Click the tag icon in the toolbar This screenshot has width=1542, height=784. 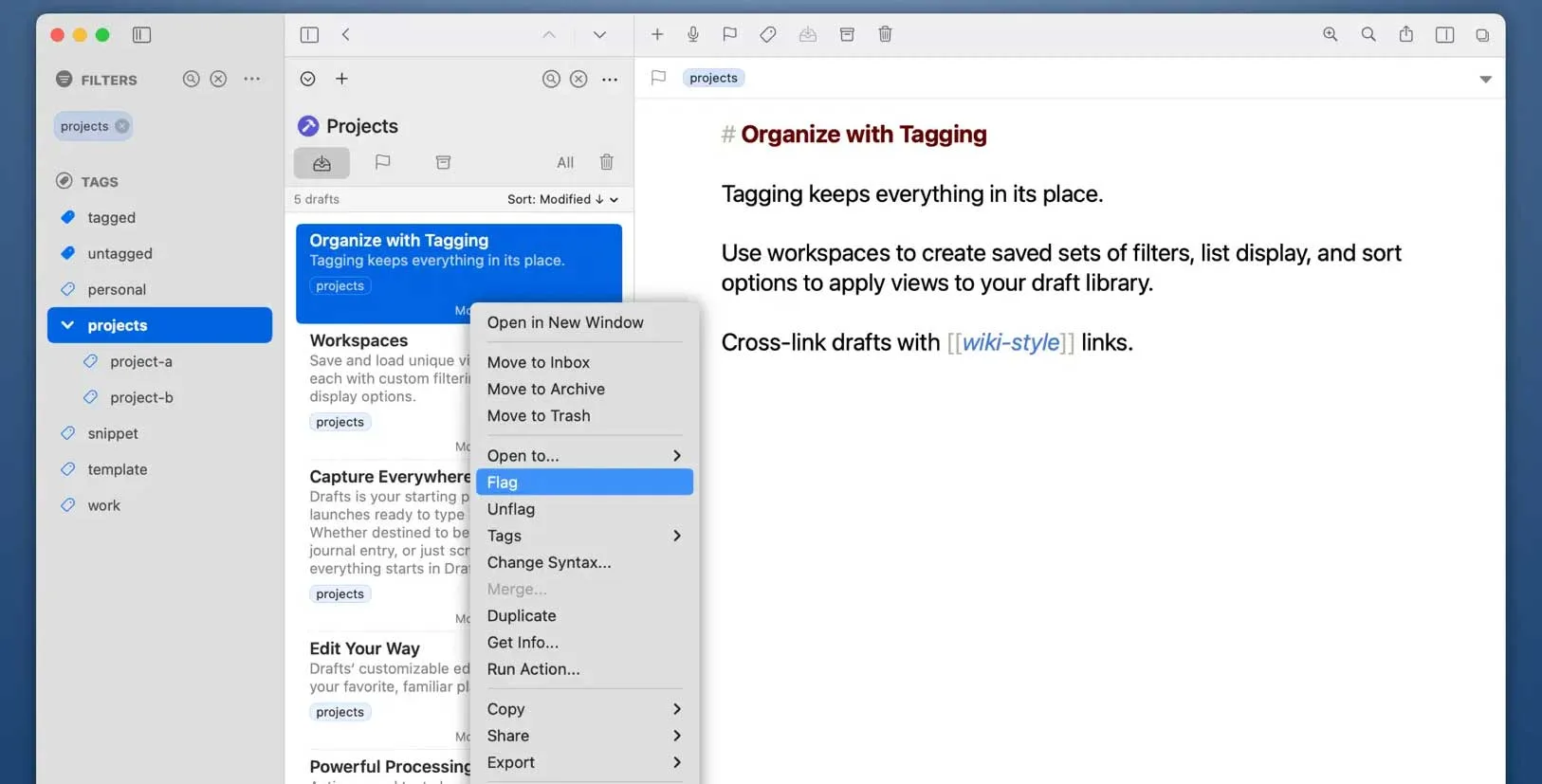(768, 35)
